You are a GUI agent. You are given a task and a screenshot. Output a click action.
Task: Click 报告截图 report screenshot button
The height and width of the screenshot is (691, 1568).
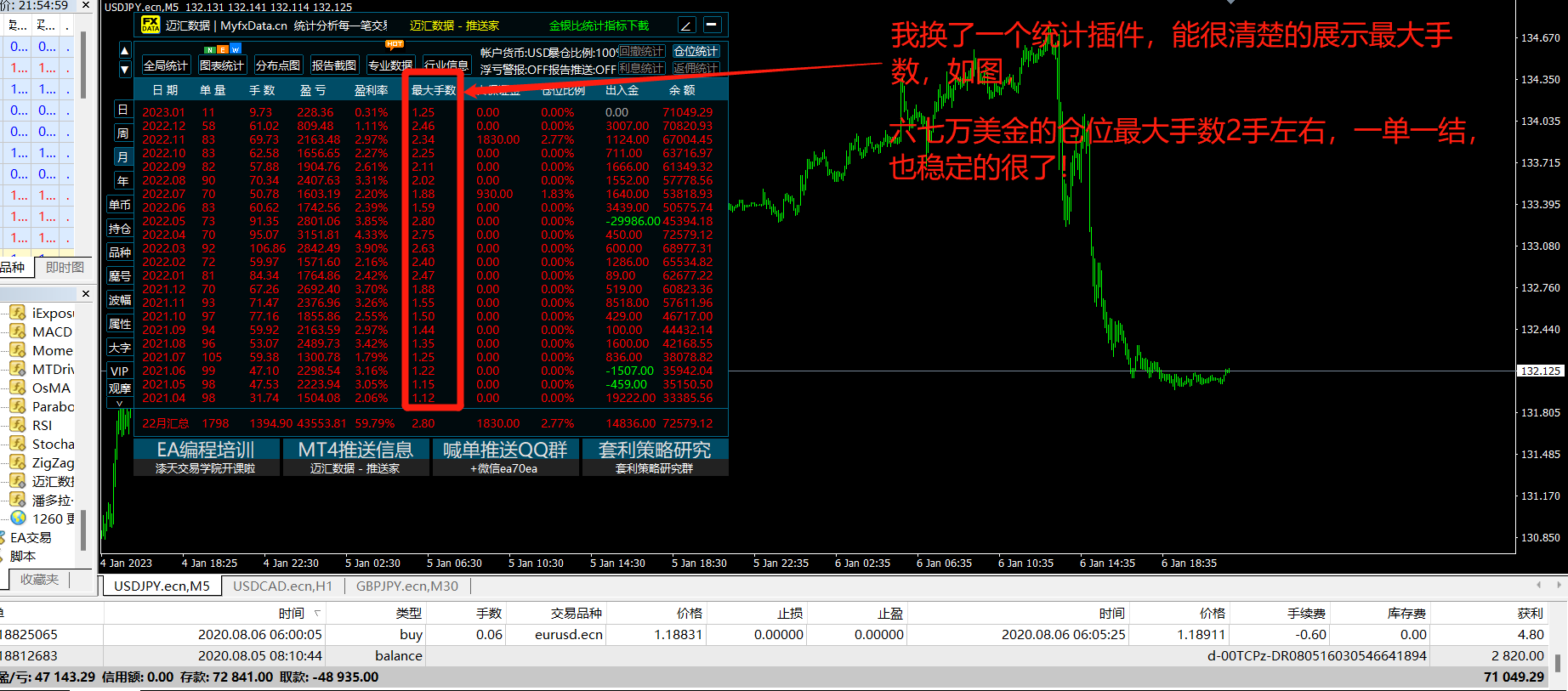(x=334, y=65)
